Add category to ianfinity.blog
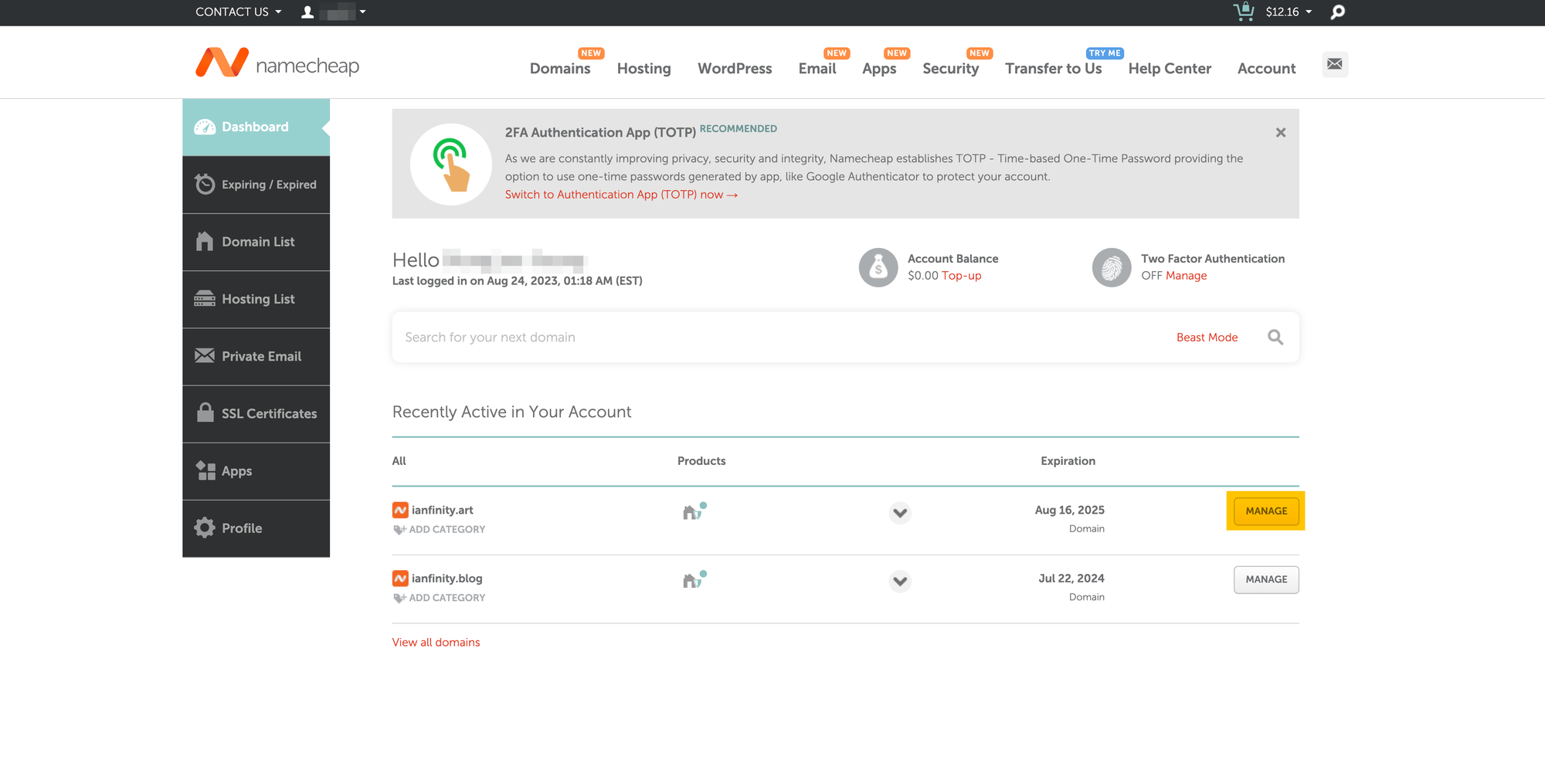Viewport: 1545px width, 784px height. pyautogui.click(x=440, y=598)
